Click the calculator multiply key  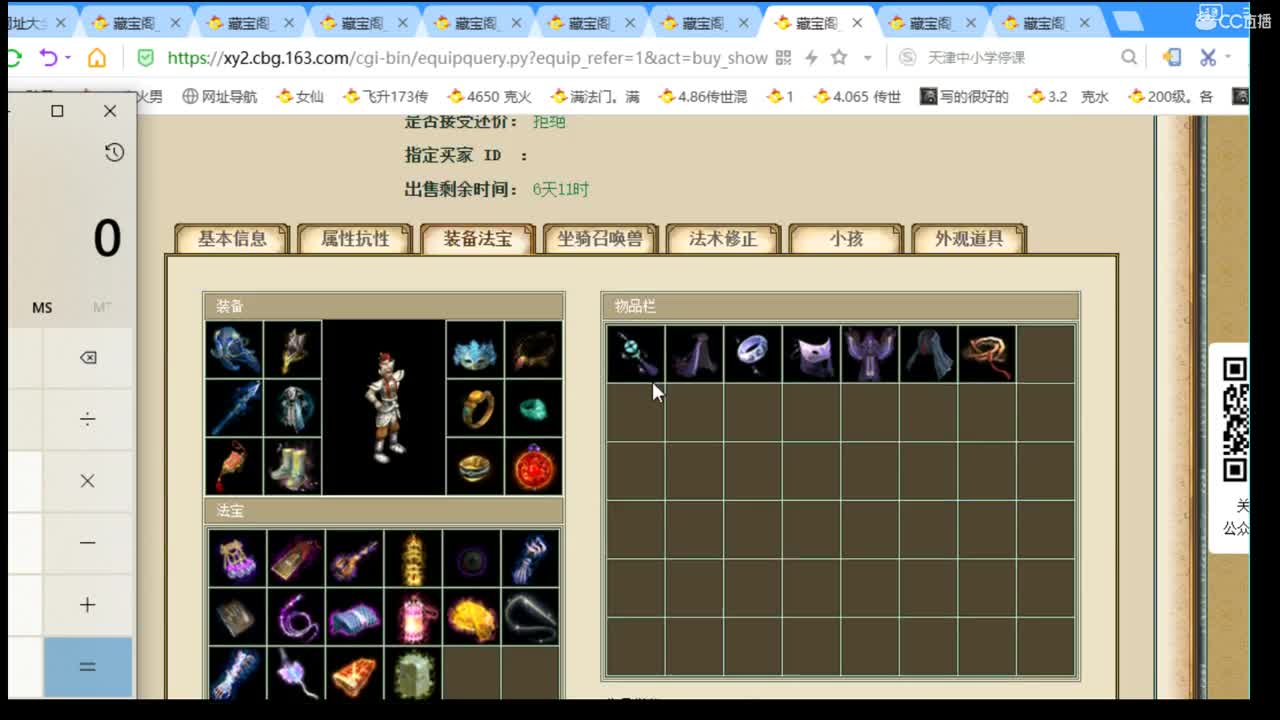tap(88, 481)
